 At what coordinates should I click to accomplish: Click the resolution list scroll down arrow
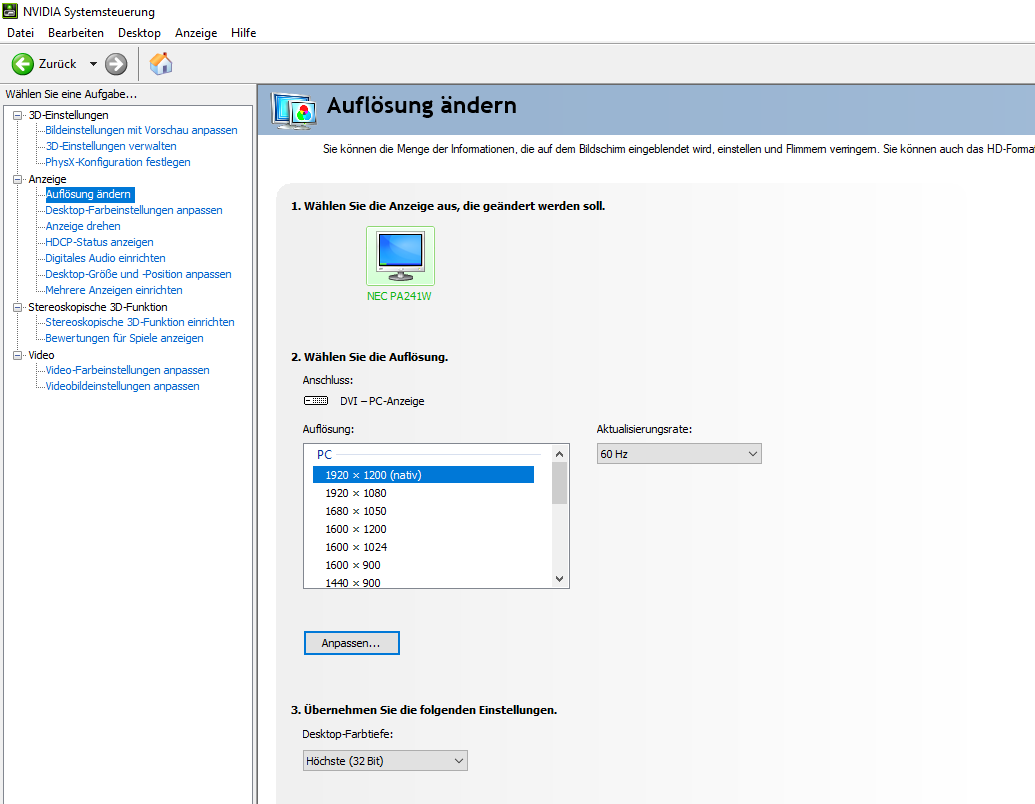[560, 579]
